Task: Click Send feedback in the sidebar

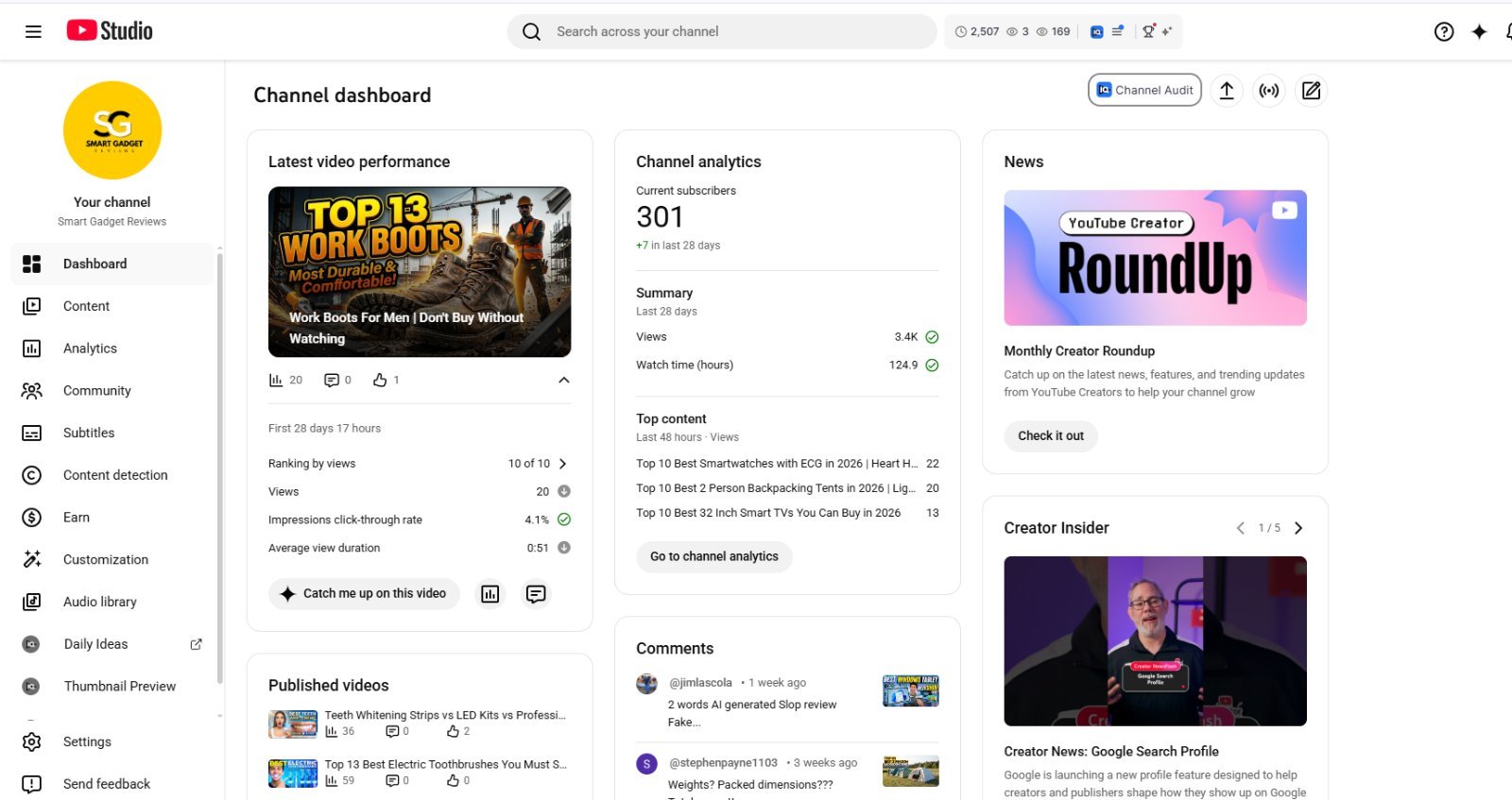Action: tap(112, 784)
